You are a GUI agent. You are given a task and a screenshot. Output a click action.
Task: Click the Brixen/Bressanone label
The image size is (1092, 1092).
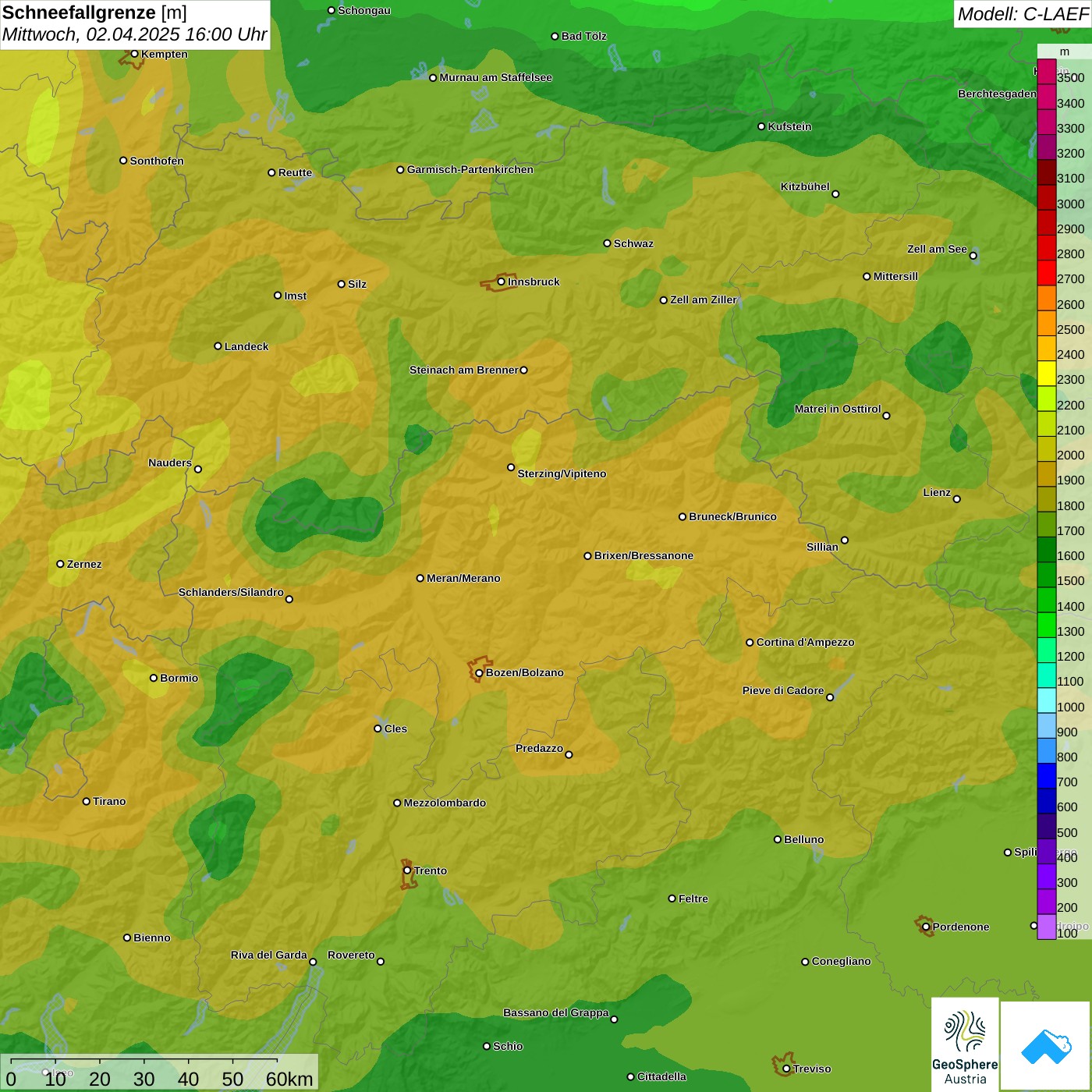tap(643, 555)
